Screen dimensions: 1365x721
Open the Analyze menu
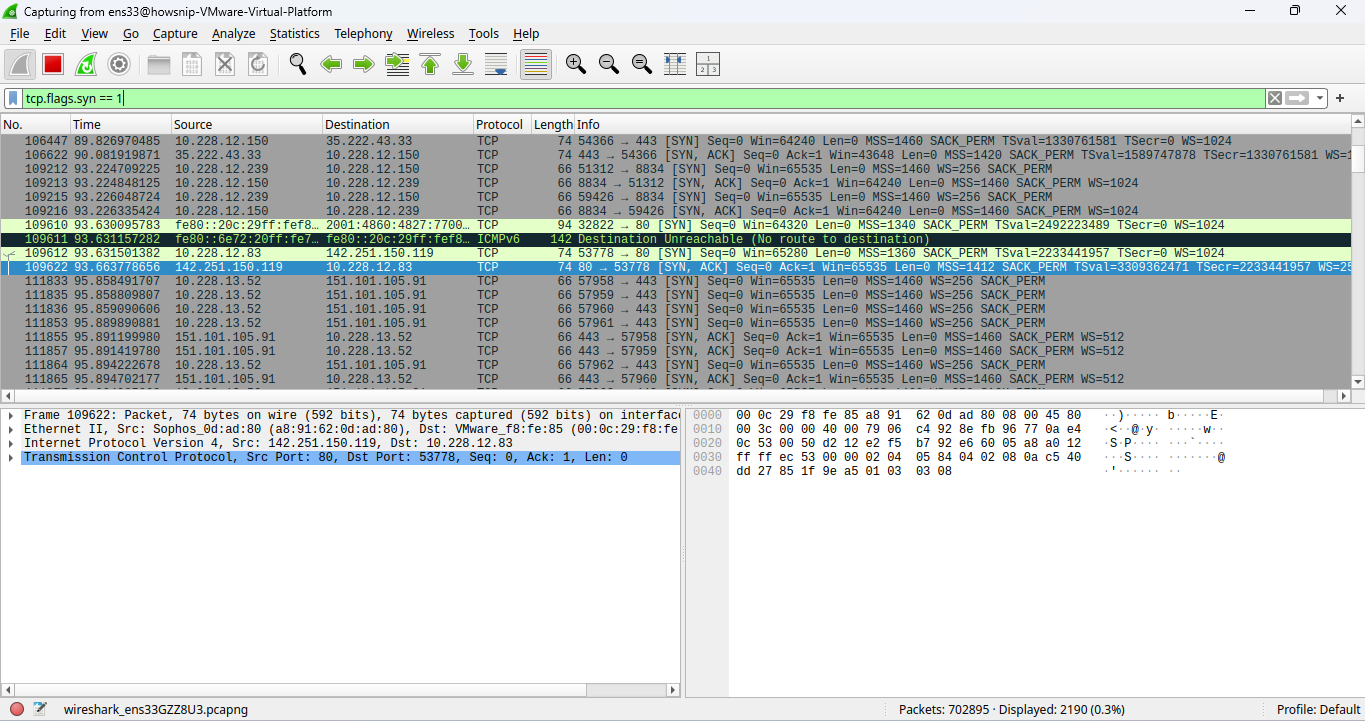coord(234,34)
